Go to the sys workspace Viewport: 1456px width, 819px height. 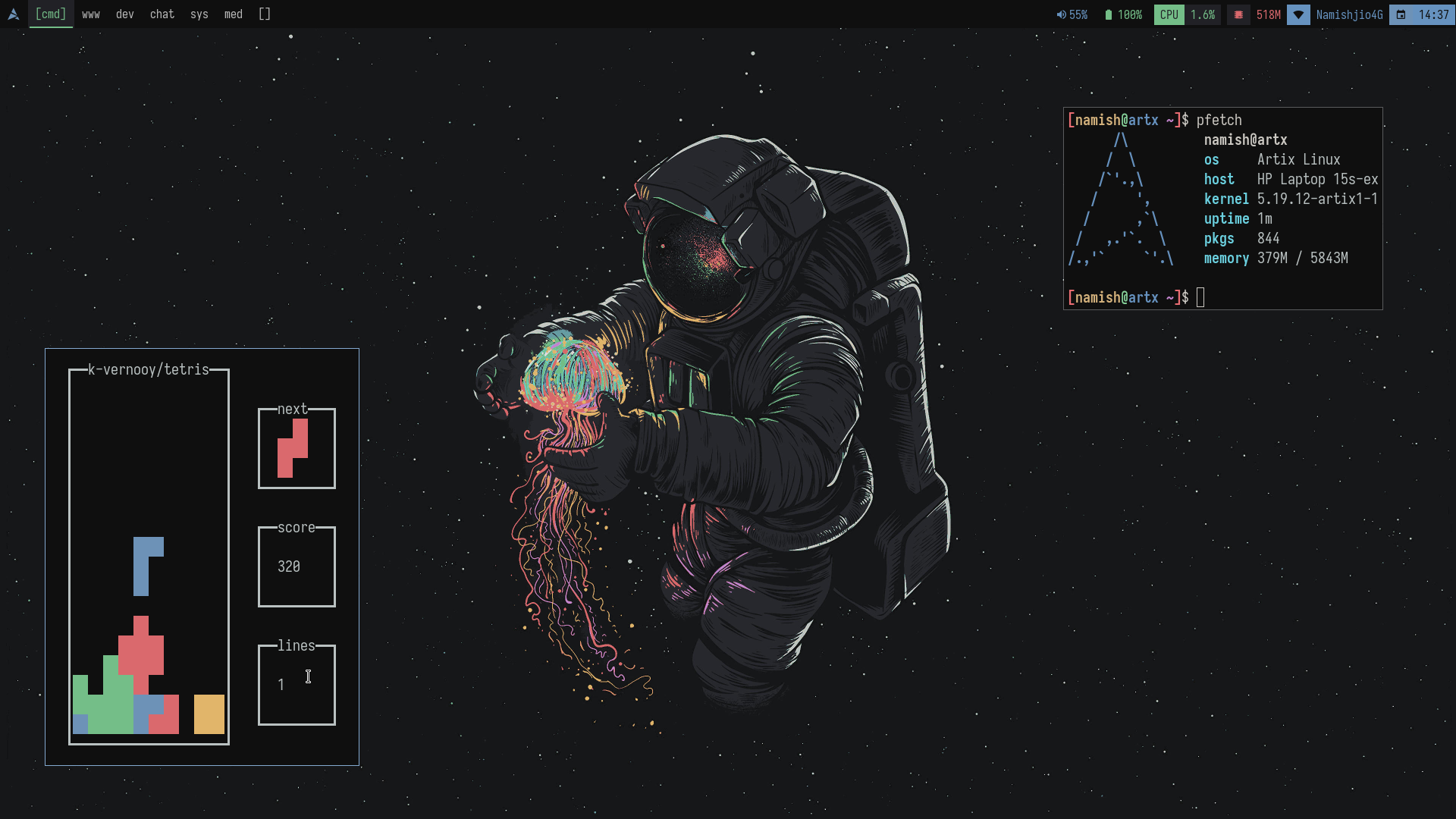[x=199, y=14]
